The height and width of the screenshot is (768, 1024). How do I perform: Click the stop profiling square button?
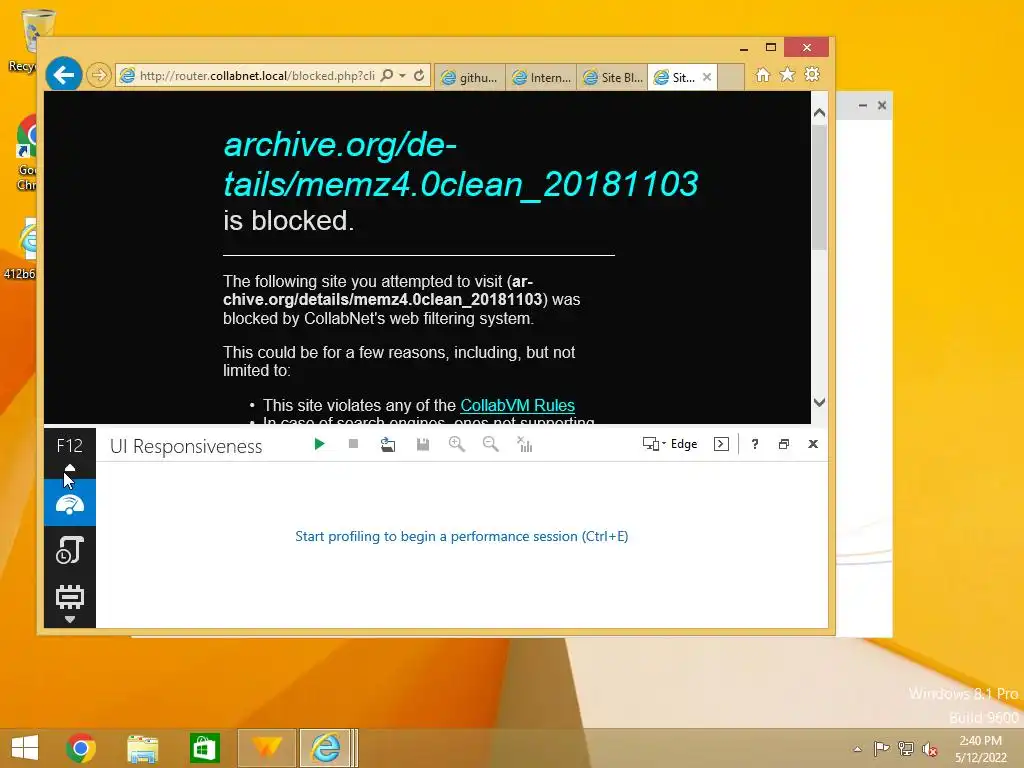353,444
